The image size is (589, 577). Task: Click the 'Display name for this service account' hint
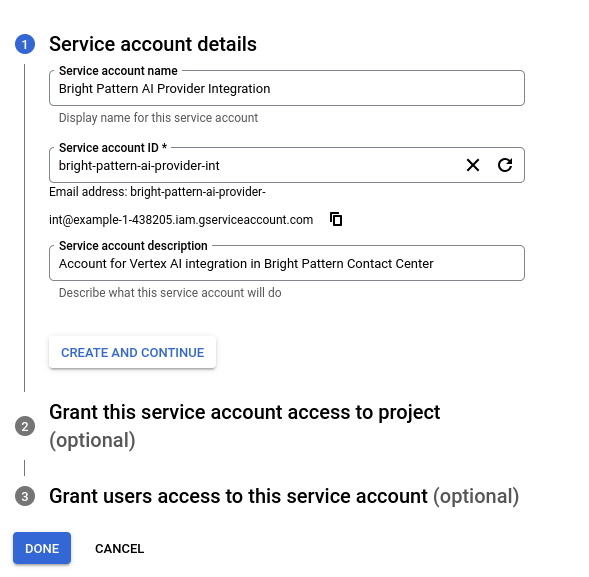[x=158, y=118]
